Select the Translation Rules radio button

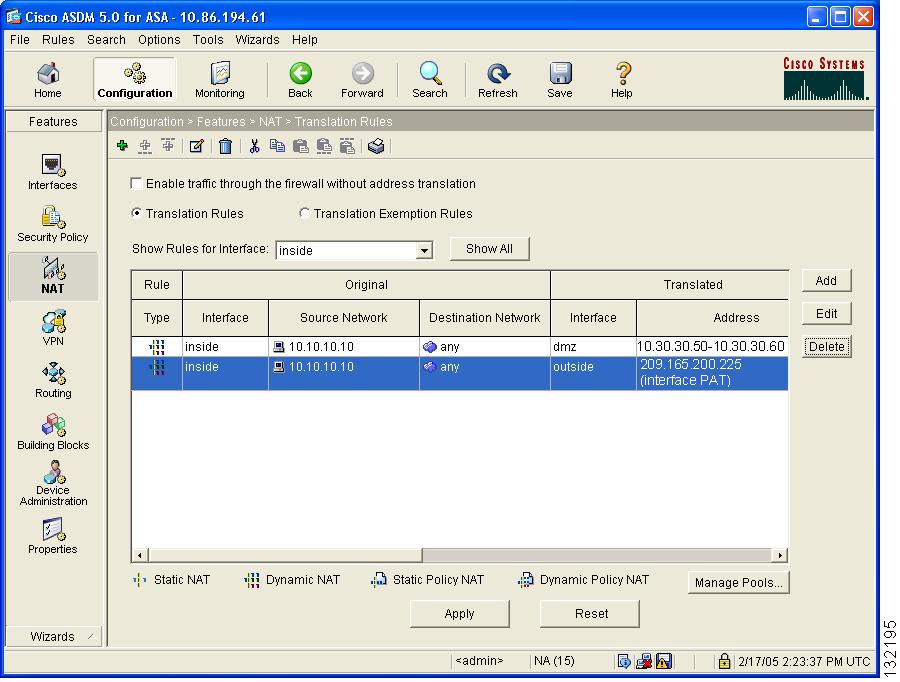[x=137, y=213]
